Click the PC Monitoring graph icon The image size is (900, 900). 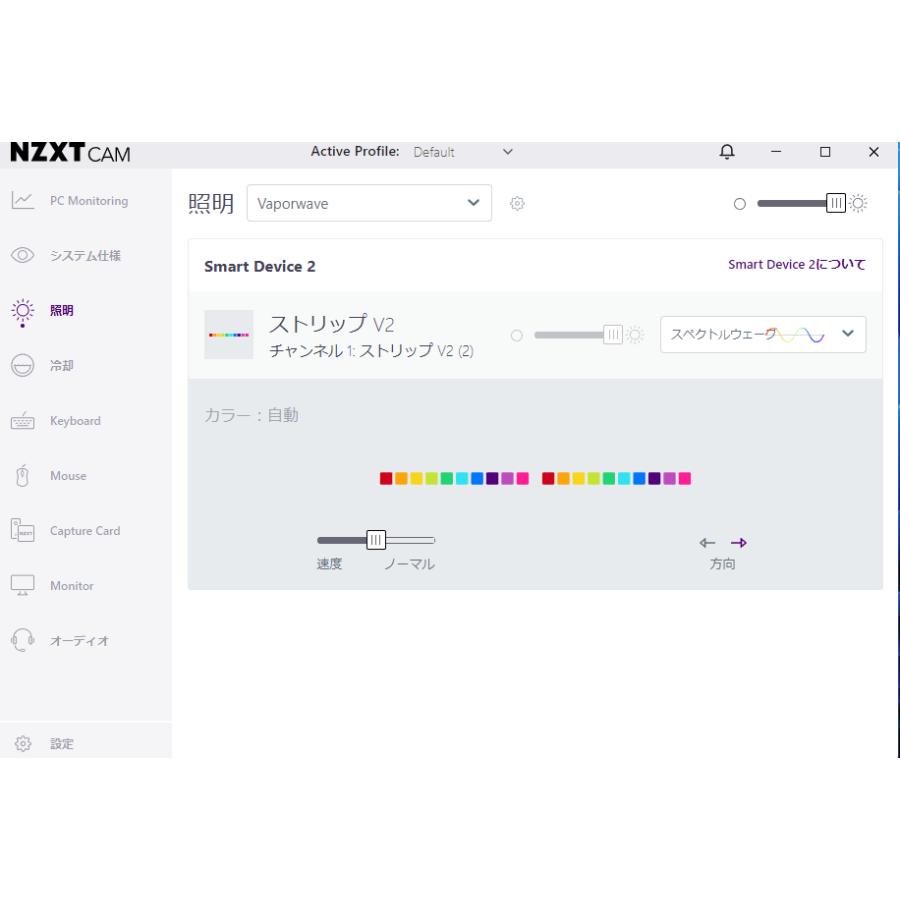[x=23, y=201]
